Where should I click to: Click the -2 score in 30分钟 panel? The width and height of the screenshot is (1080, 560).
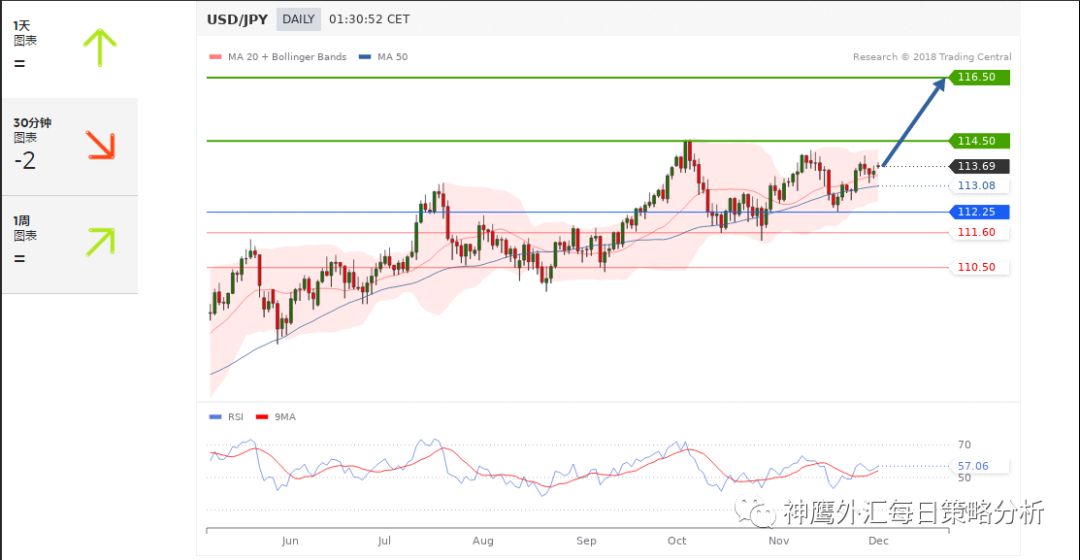pos(25,161)
